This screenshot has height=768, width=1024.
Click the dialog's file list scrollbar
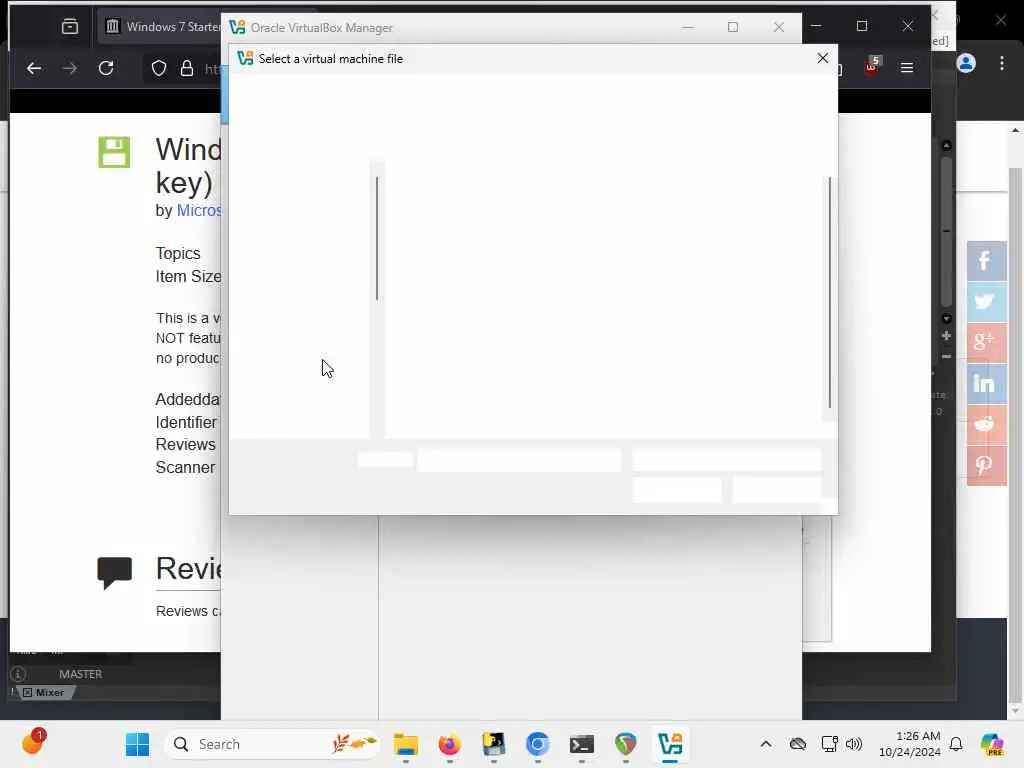tap(829, 293)
